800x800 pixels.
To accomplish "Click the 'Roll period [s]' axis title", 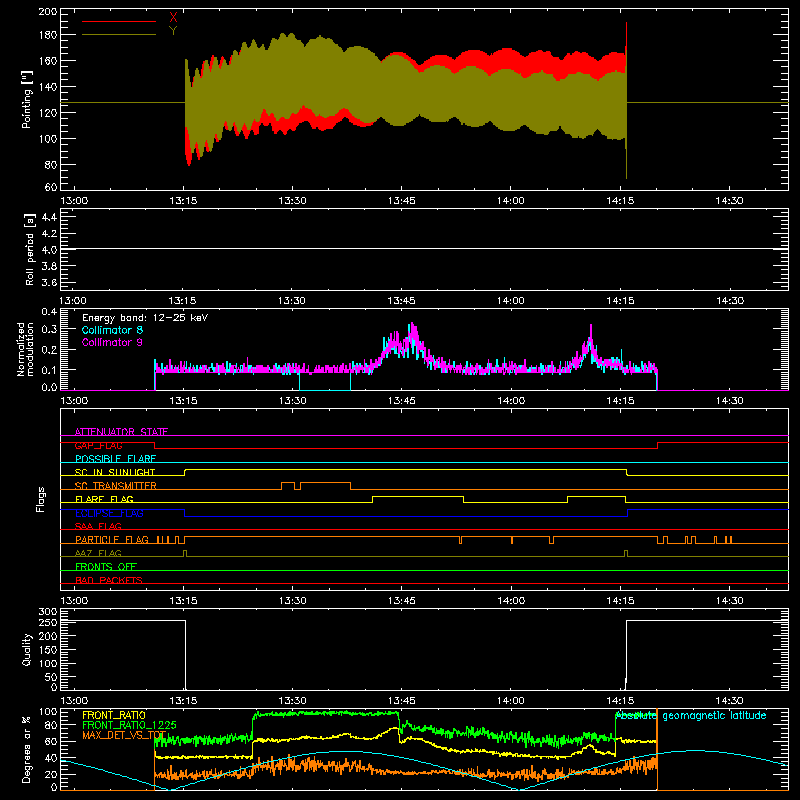I will coord(29,249).
